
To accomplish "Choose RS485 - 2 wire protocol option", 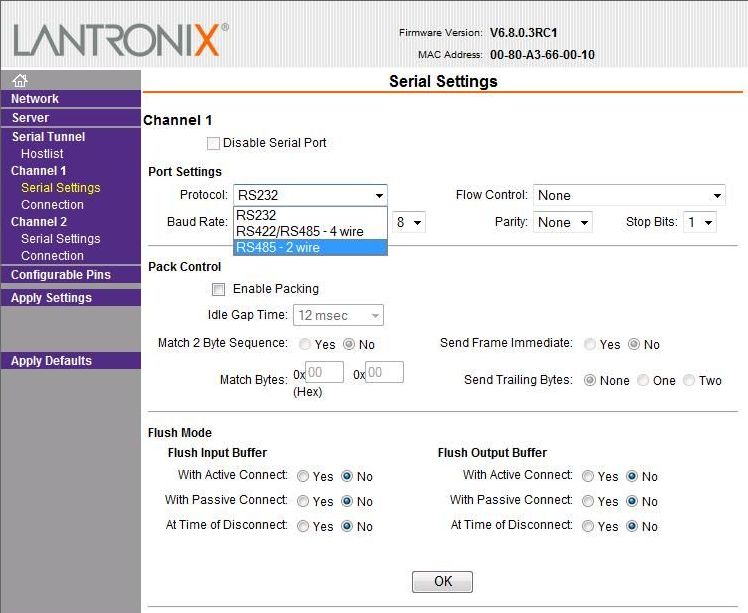I will point(309,247).
